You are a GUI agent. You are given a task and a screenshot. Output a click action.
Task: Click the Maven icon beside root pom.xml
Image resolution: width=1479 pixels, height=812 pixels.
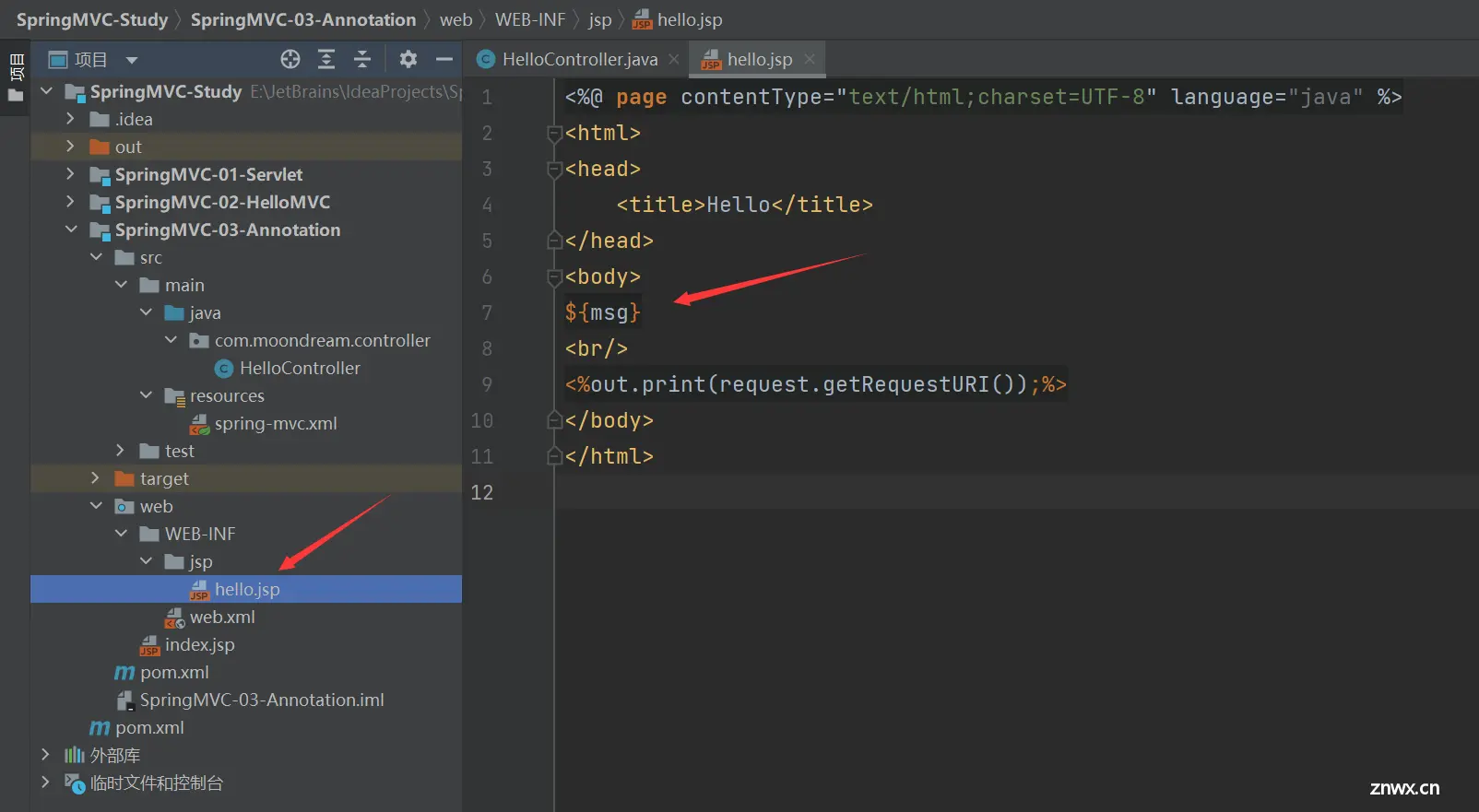(x=100, y=728)
